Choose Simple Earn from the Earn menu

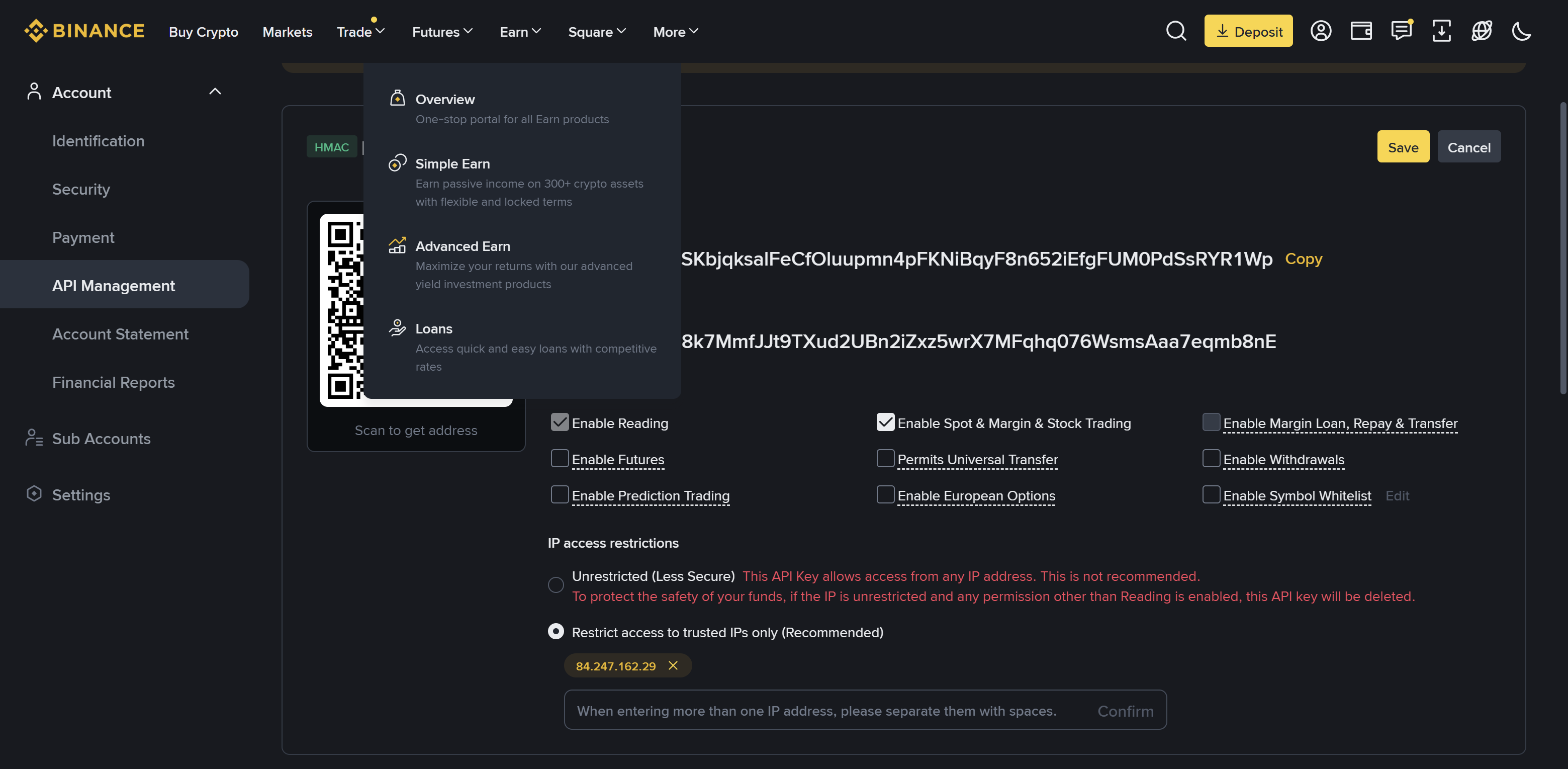[522, 182]
